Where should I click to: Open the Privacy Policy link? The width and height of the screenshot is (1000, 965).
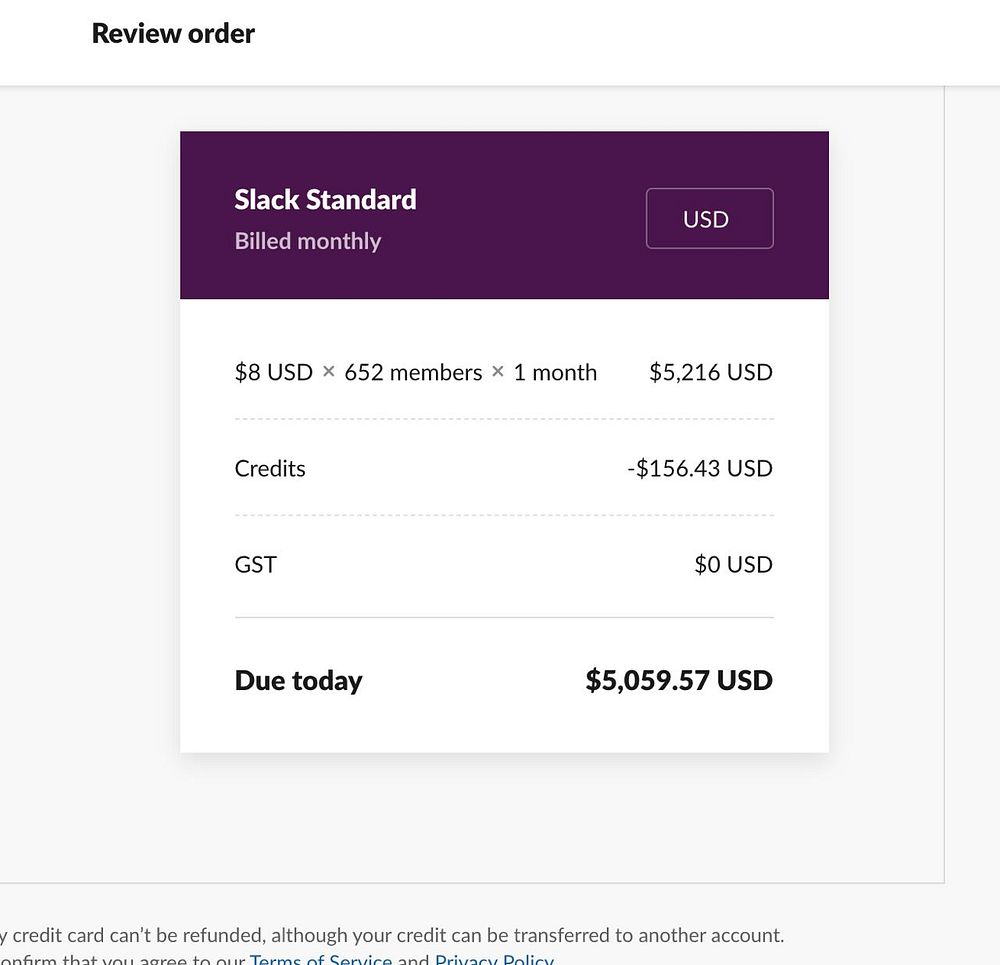[494, 959]
